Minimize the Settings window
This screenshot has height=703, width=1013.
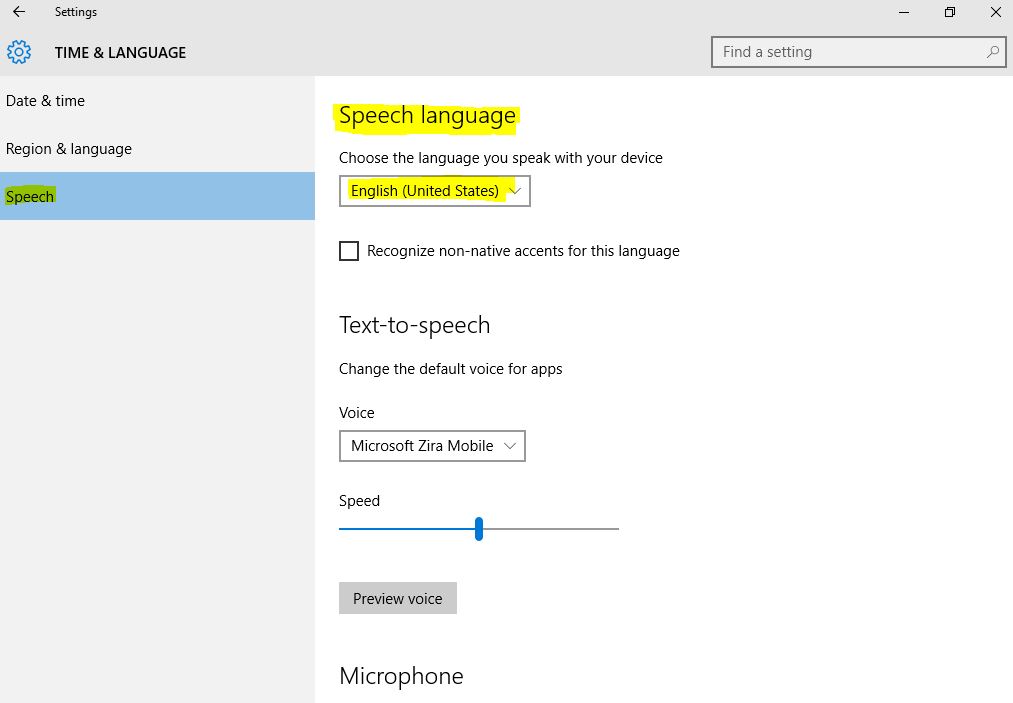point(902,12)
